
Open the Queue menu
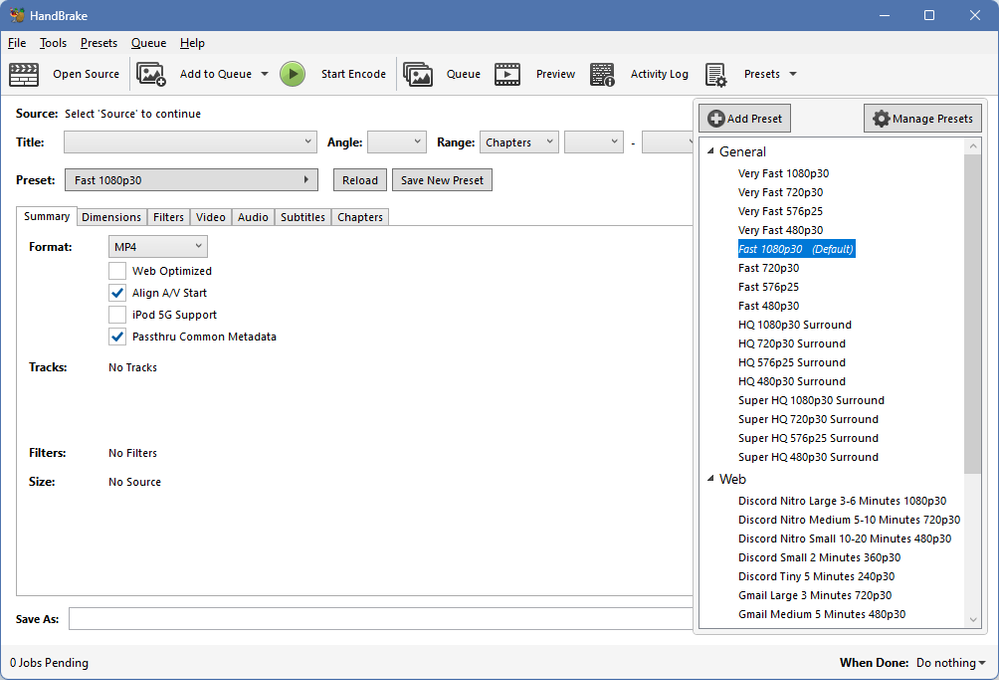point(148,43)
